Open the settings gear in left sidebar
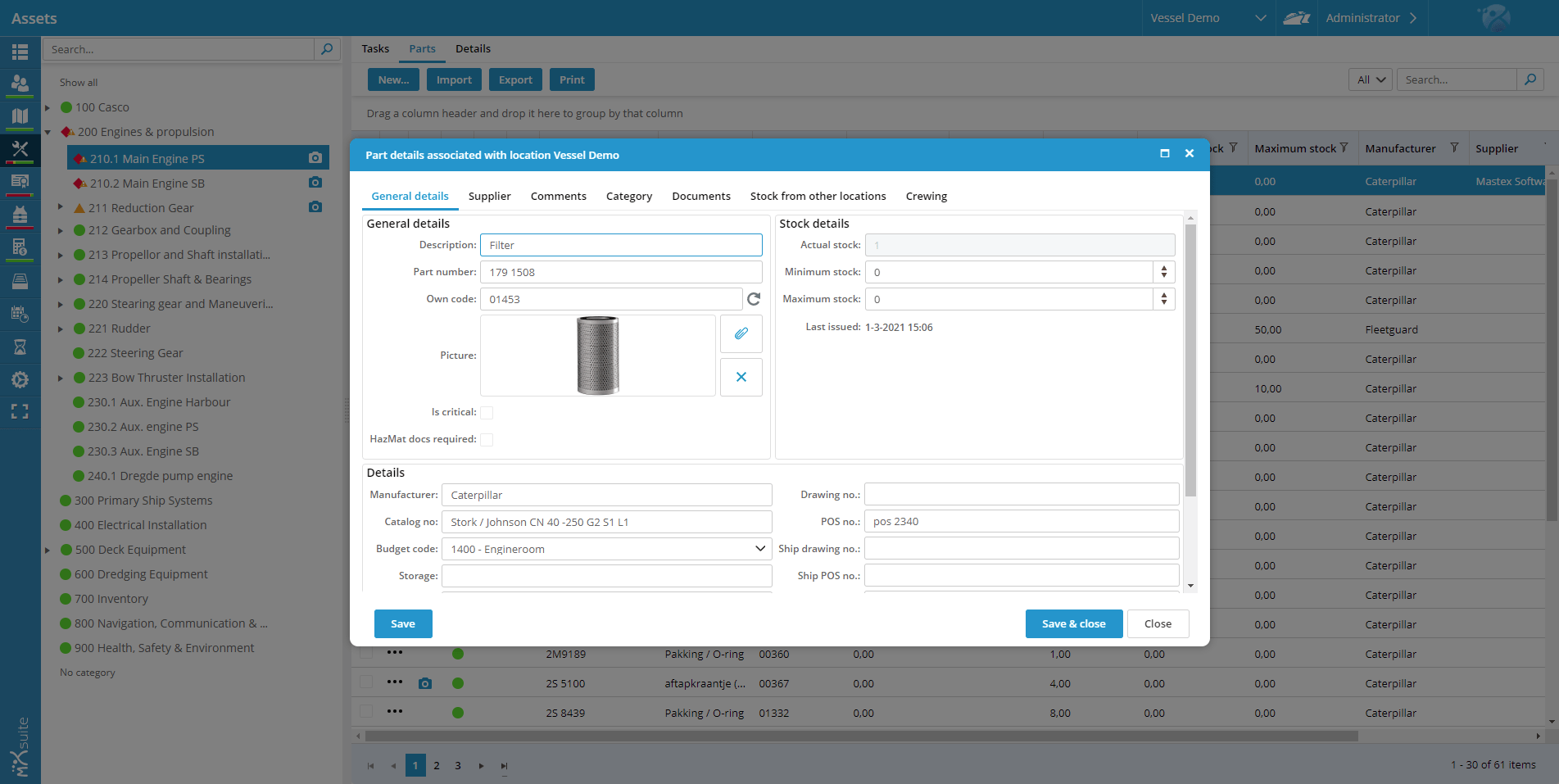 click(20, 379)
